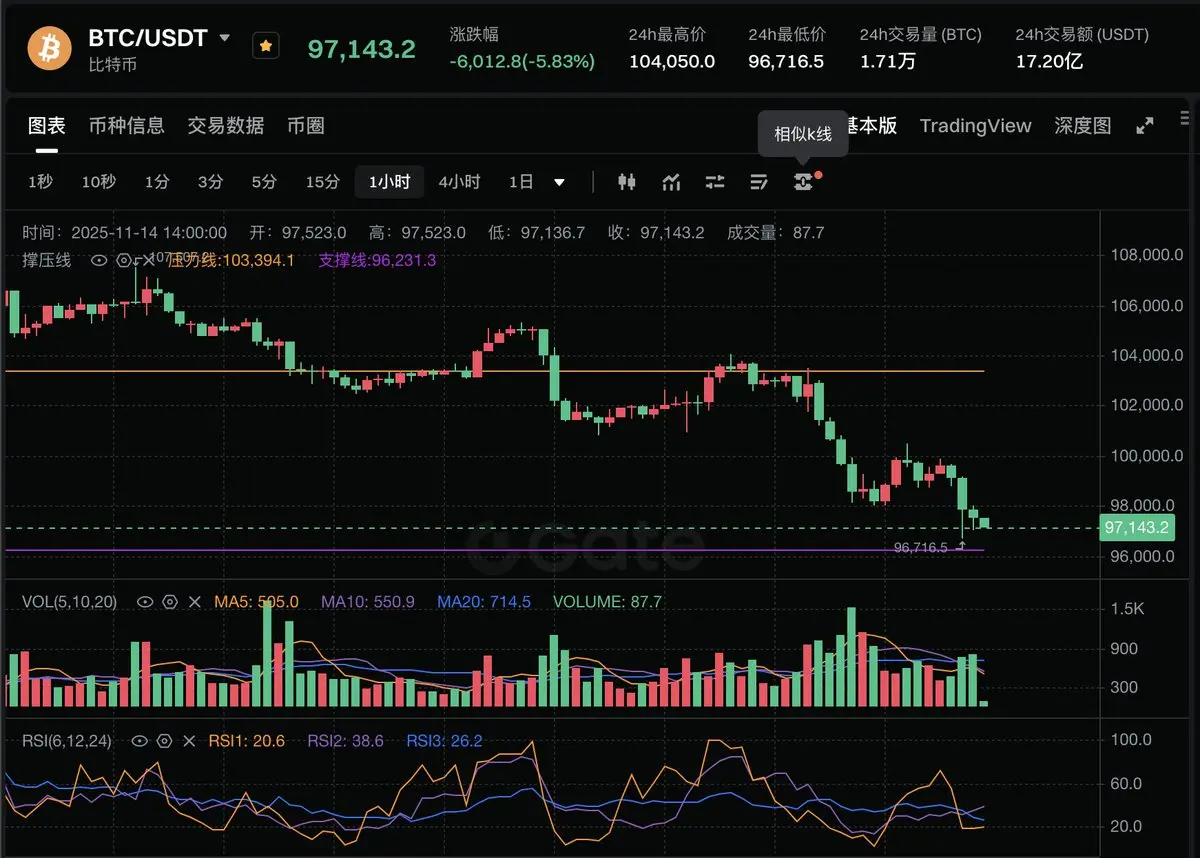Click the 相似k线 similar K-line icon
The width and height of the screenshot is (1200, 858).
tap(803, 182)
